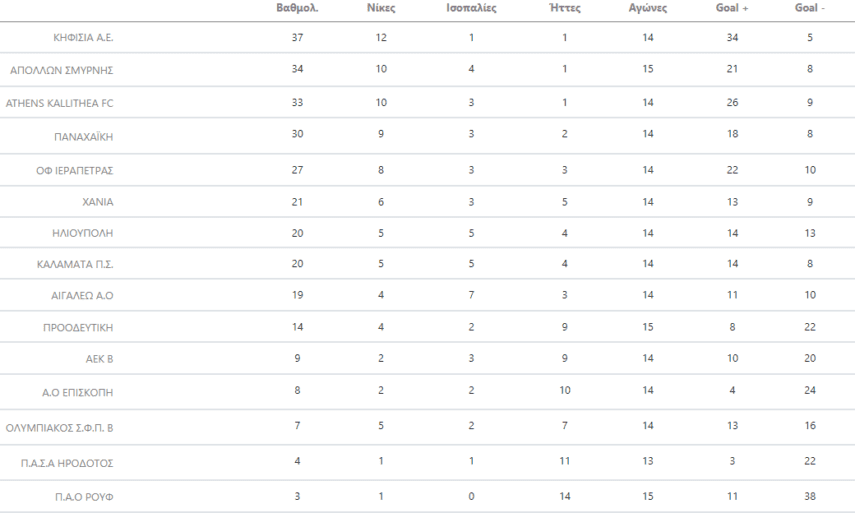The height and width of the screenshot is (513, 855).
Task: Open the ΑΕΚ Β team entry
Action: (96, 358)
